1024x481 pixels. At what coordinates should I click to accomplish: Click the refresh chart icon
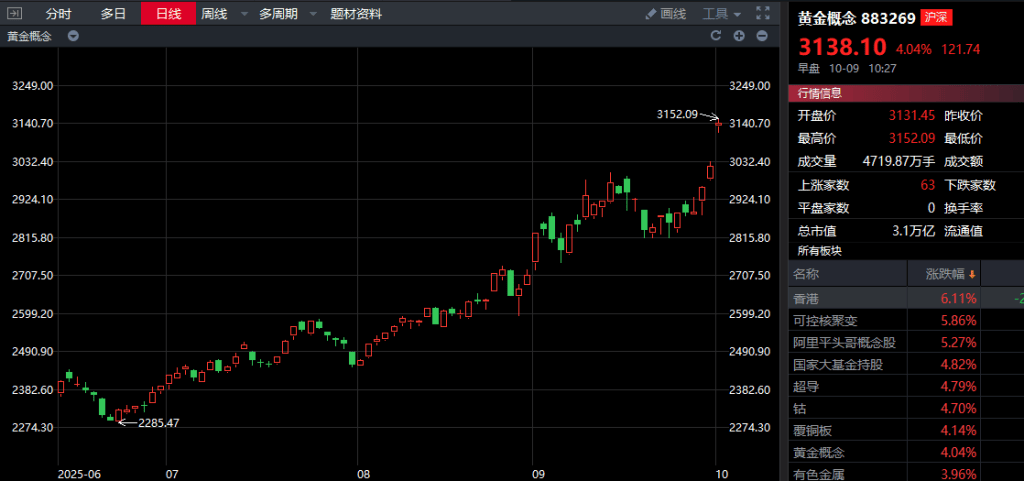pyautogui.click(x=715, y=35)
